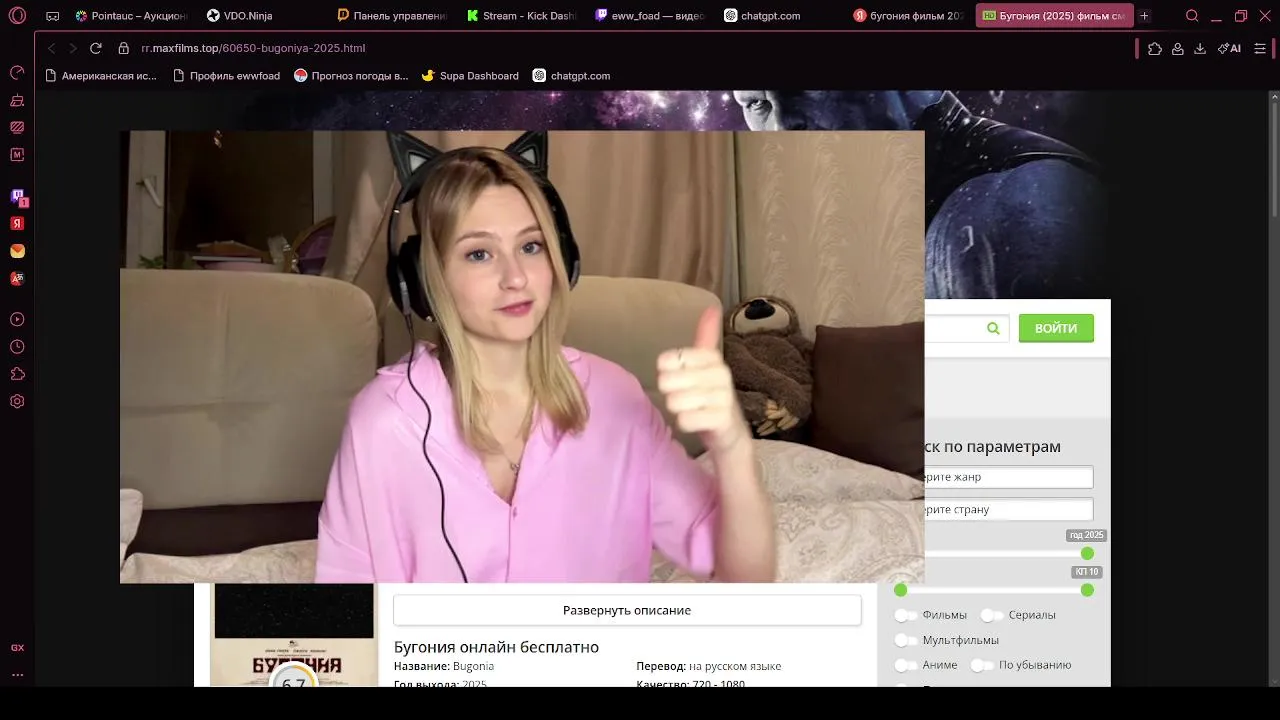
Task: Click the green search icon on site
Action: coord(993,328)
